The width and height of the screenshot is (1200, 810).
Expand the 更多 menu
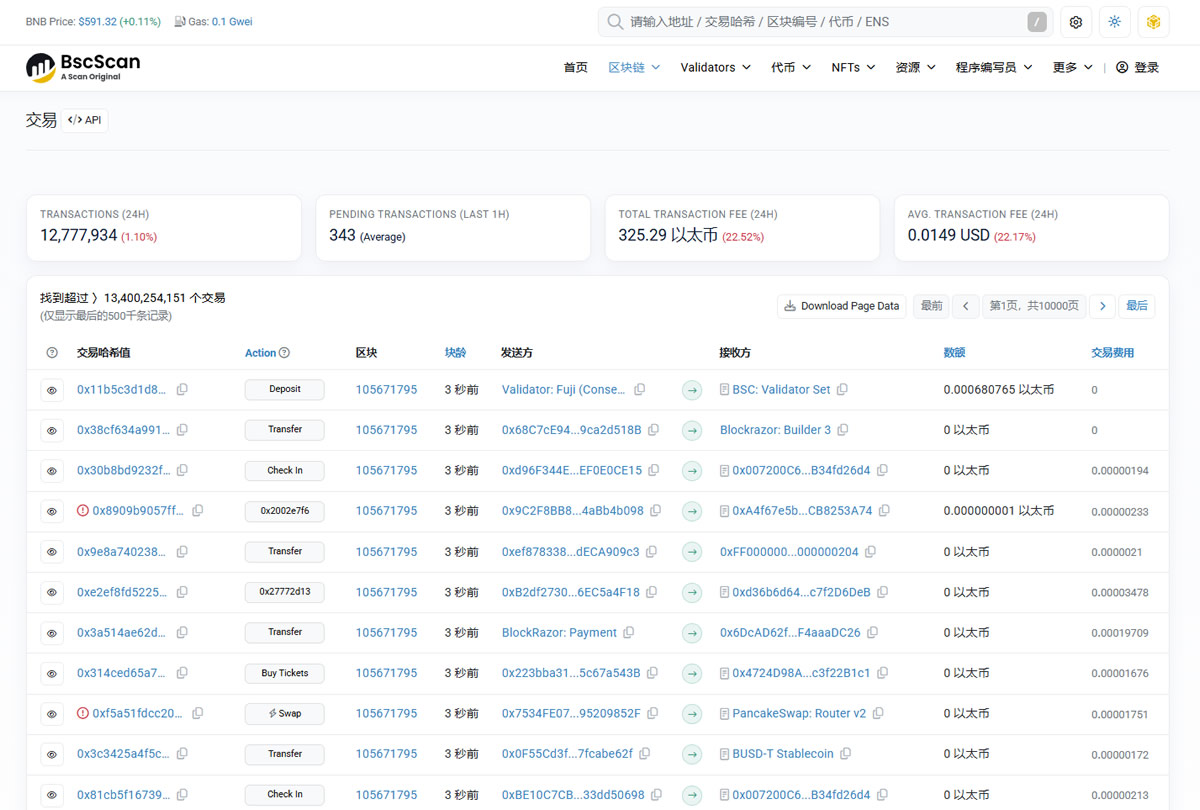(1073, 67)
